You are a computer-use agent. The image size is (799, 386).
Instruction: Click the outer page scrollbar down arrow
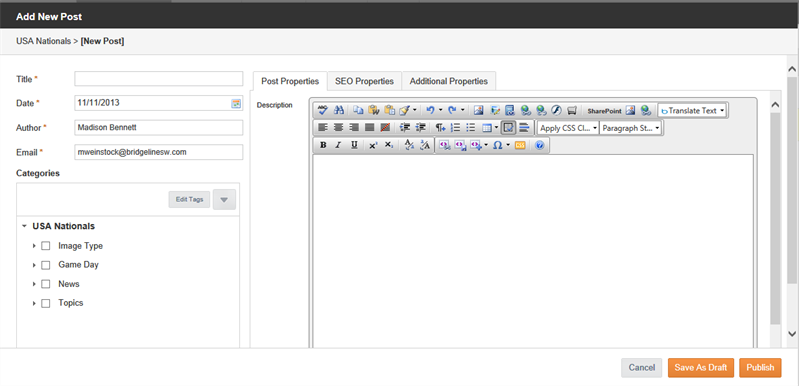pyautogui.click(x=792, y=334)
